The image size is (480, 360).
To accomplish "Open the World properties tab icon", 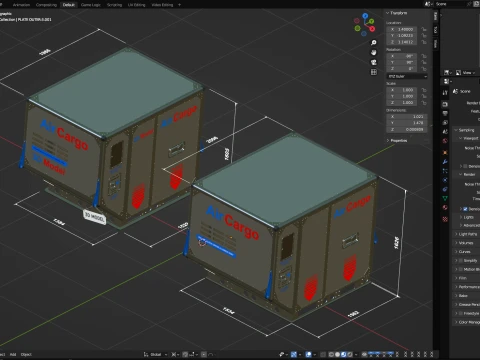I will coord(445,141).
